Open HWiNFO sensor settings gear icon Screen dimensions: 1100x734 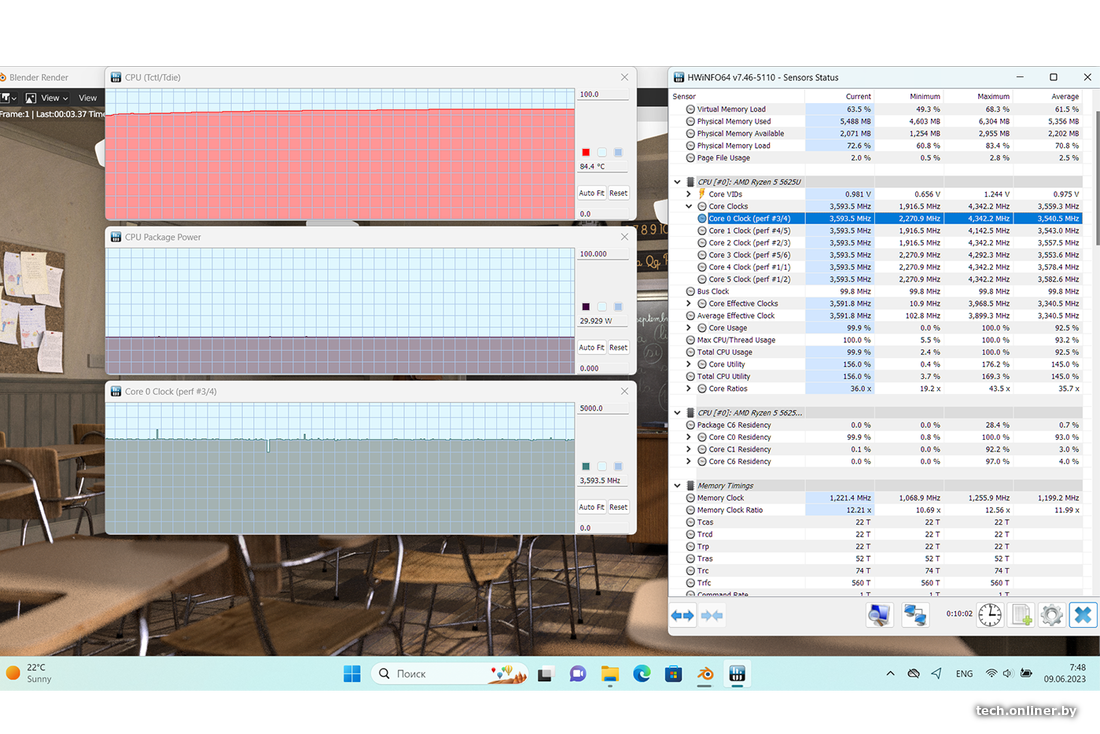tap(1051, 615)
